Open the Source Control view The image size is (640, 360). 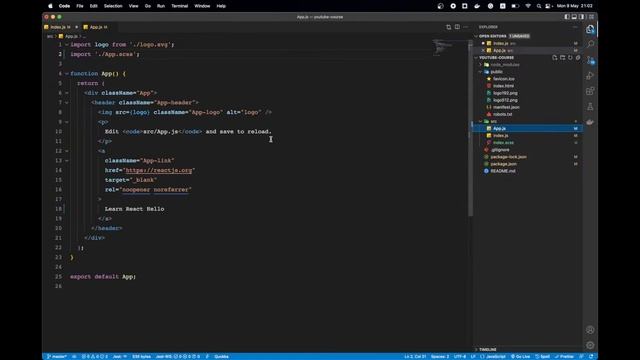click(590, 60)
